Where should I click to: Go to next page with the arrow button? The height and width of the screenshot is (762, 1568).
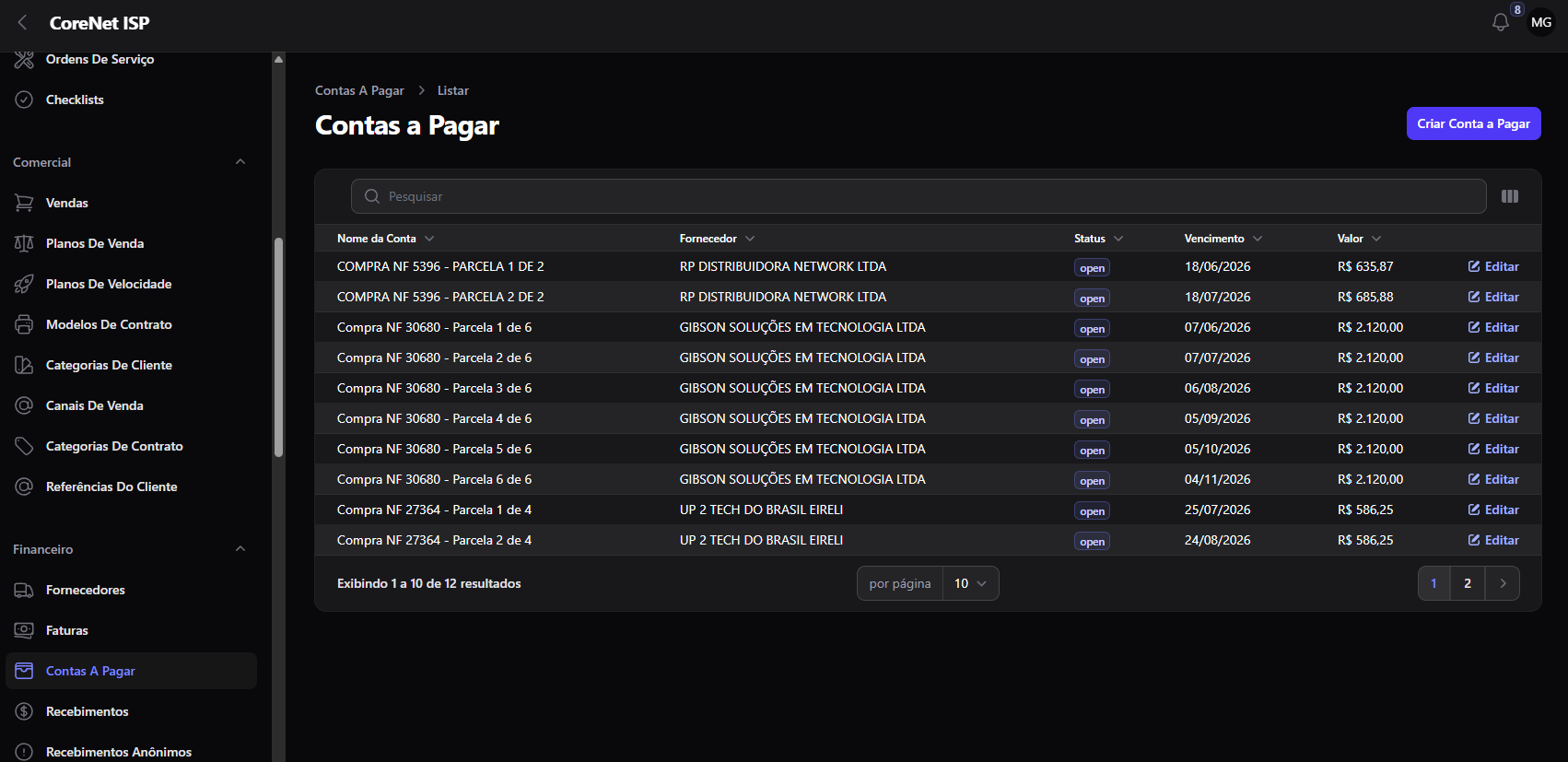coord(1503,583)
